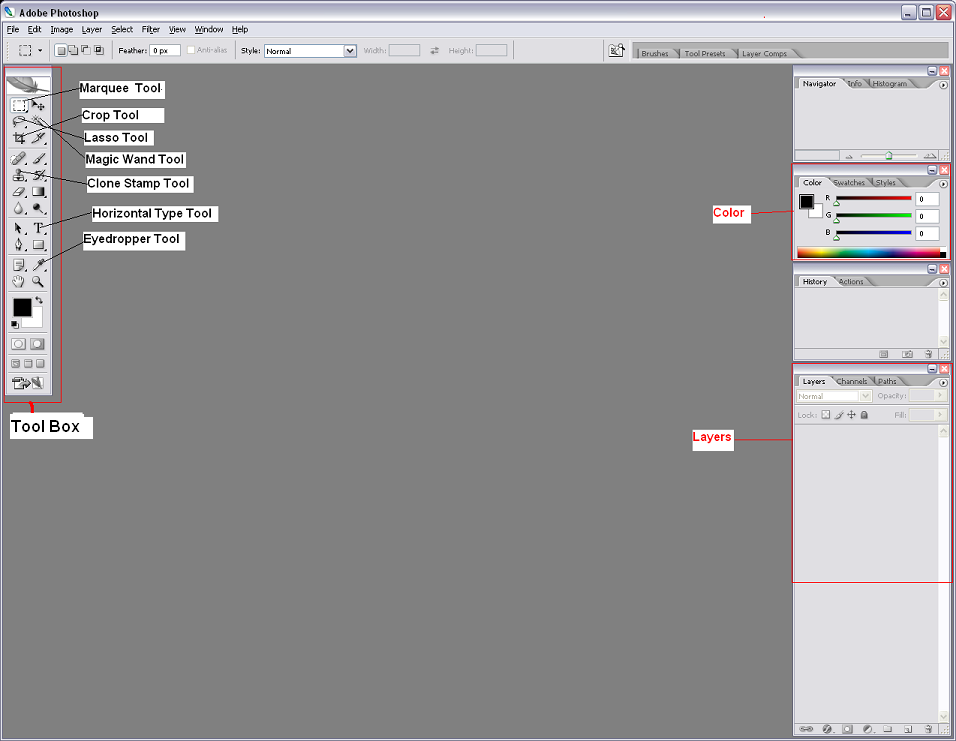
Task: Choose Subtract from selection mode
Action: 85,51
